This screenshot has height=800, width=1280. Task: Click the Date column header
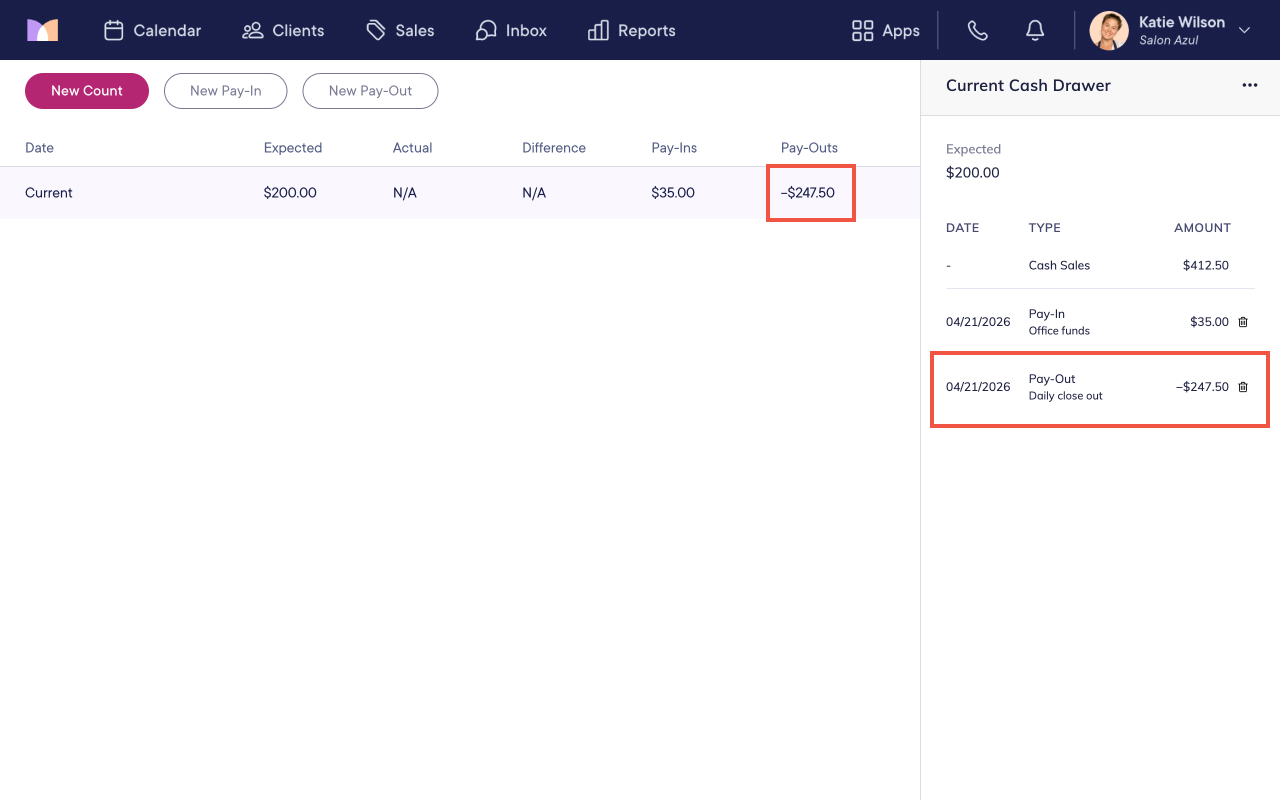(x=39, y=147)
